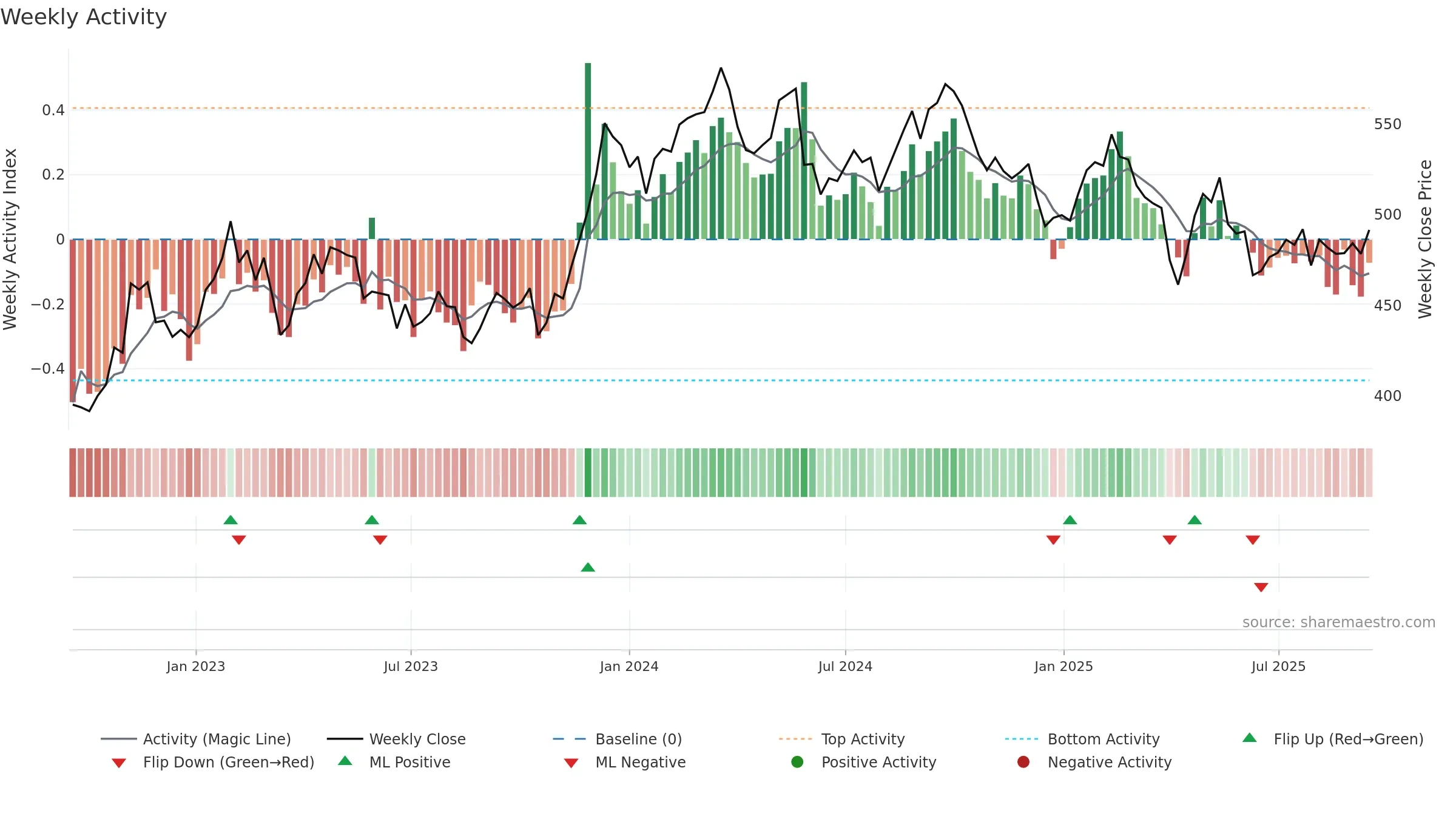Screen dimensions: 1456x819
Task: Click the 500 price axis tick
Action: [x=1388, y=215]
